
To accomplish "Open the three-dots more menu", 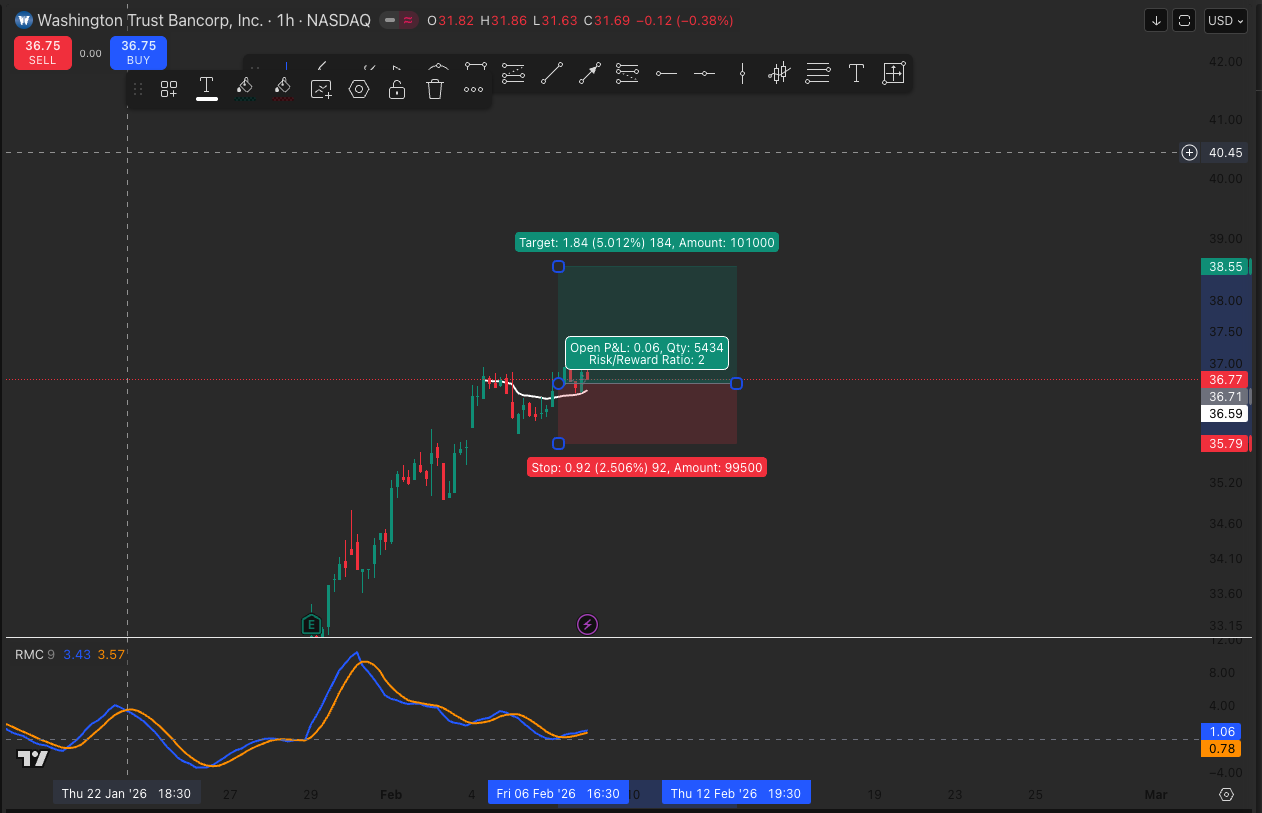I will (473, 89).
